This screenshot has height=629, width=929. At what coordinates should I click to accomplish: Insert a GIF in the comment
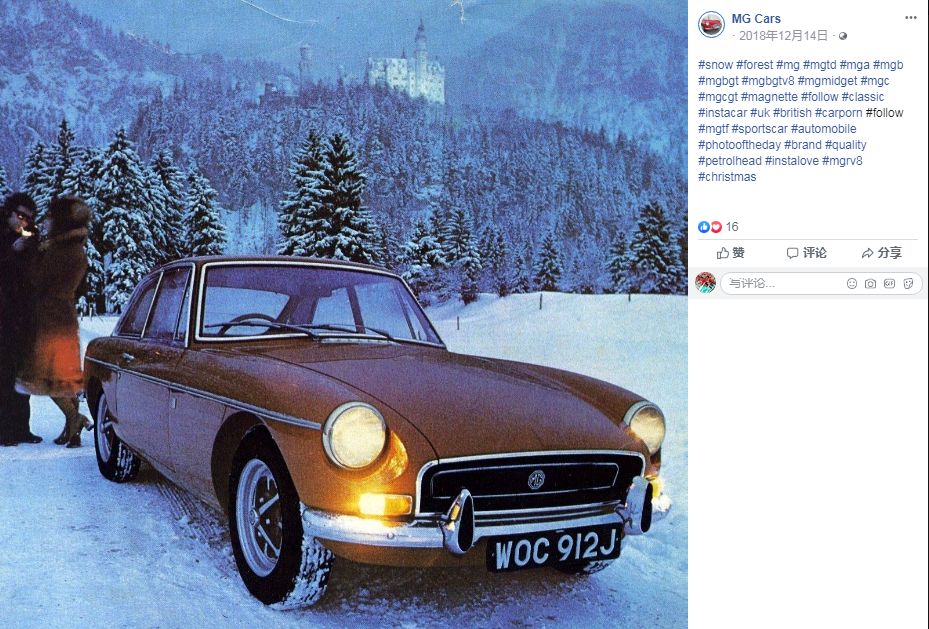[889, 284]
